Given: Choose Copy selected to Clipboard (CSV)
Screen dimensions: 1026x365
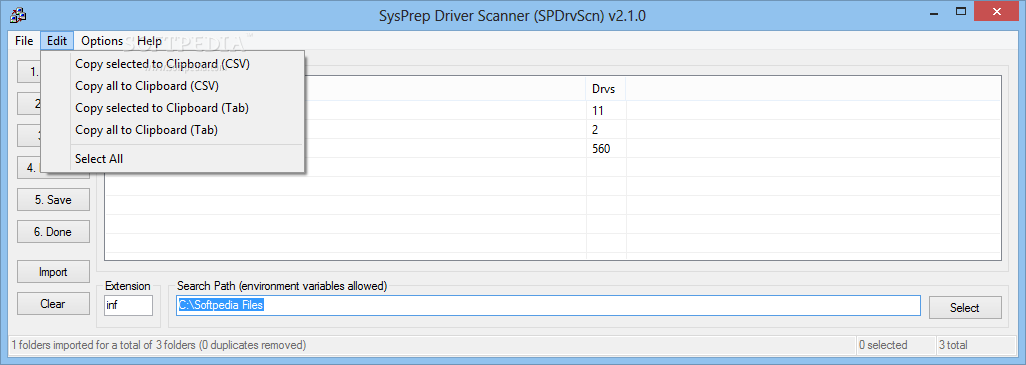Looking at the screenshot, I should coord(173,64).
